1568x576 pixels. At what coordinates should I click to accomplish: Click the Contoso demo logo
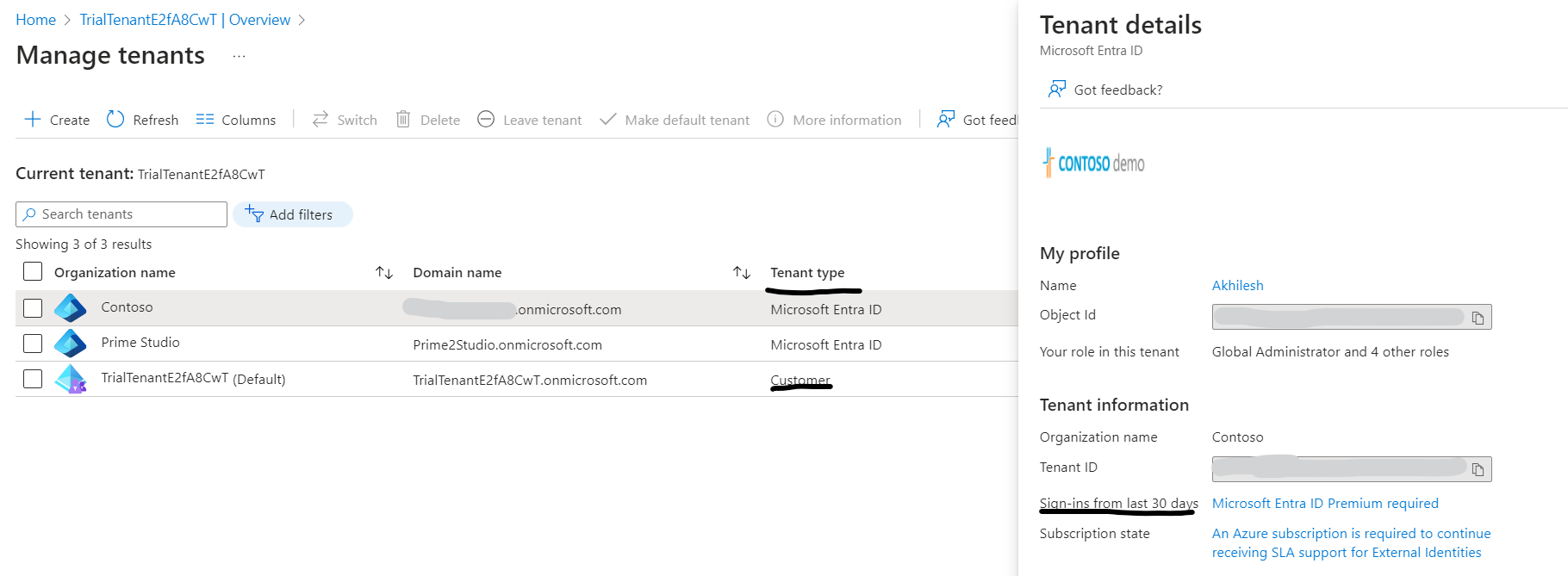click(1093, 163)
